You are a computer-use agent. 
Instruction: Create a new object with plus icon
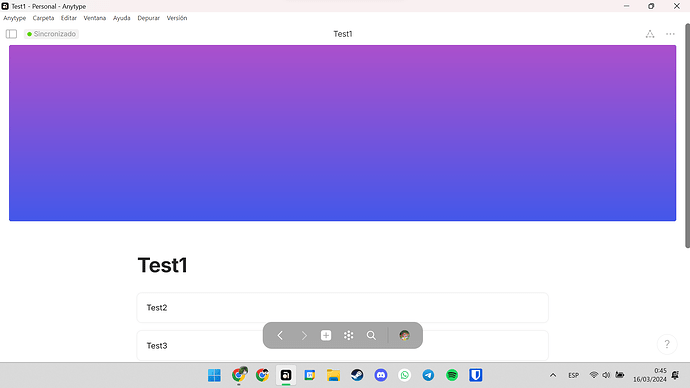326,335
